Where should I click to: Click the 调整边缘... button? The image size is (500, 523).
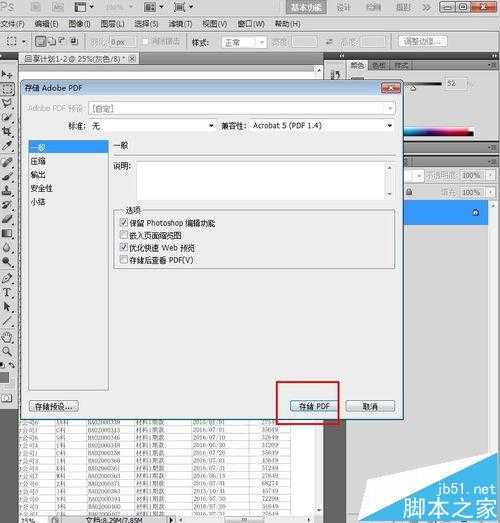tap(423, 41)
